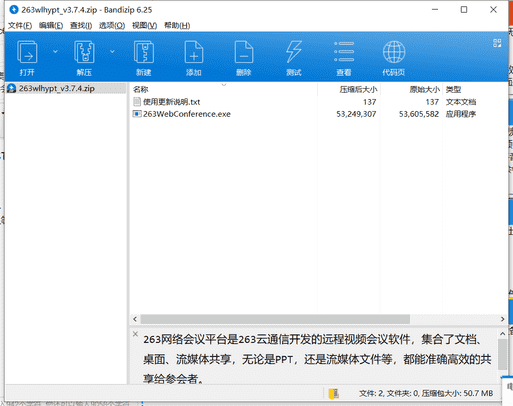Click the New archive (新建) icon
Screen dimensions: 513x406
[144, 52]
